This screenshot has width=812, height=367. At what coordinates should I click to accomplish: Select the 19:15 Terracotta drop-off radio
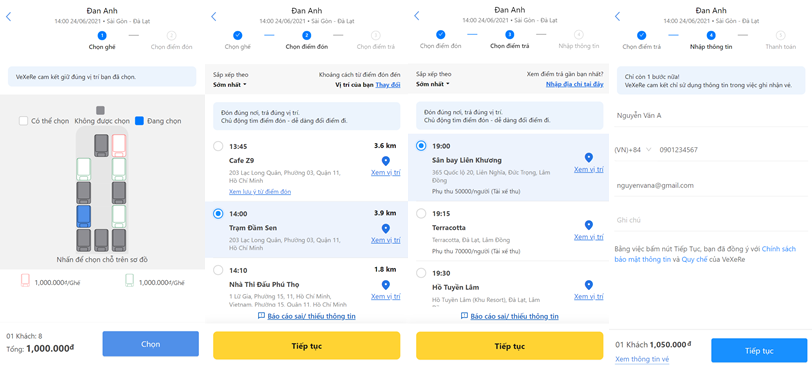pyautogui.click(x=422, y=213)
